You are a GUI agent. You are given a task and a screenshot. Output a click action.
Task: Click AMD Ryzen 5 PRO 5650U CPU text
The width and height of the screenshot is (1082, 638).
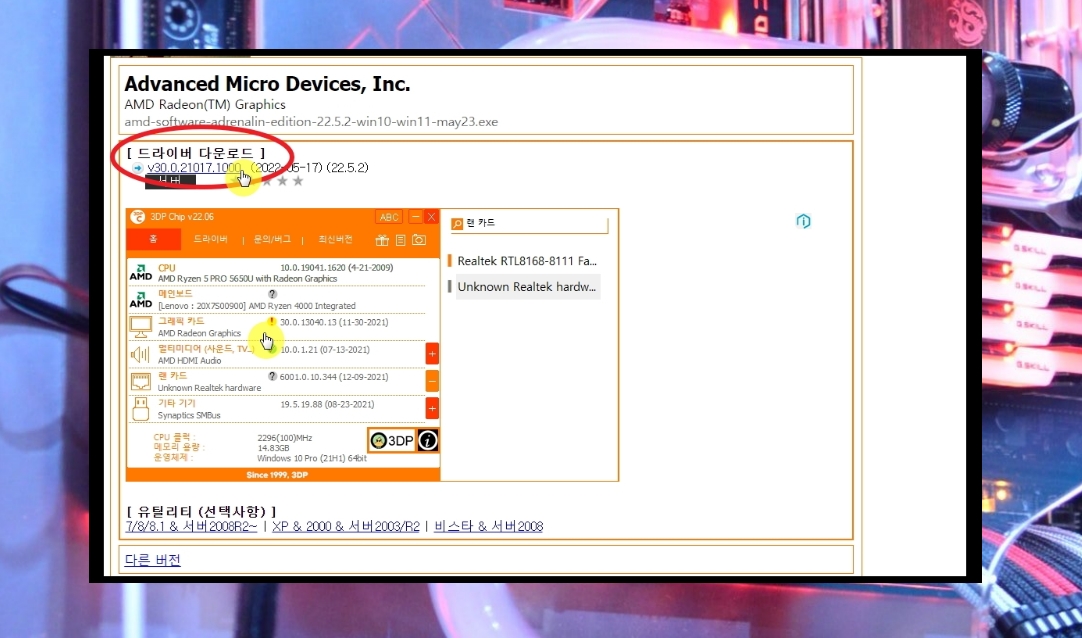pos(247,279)
